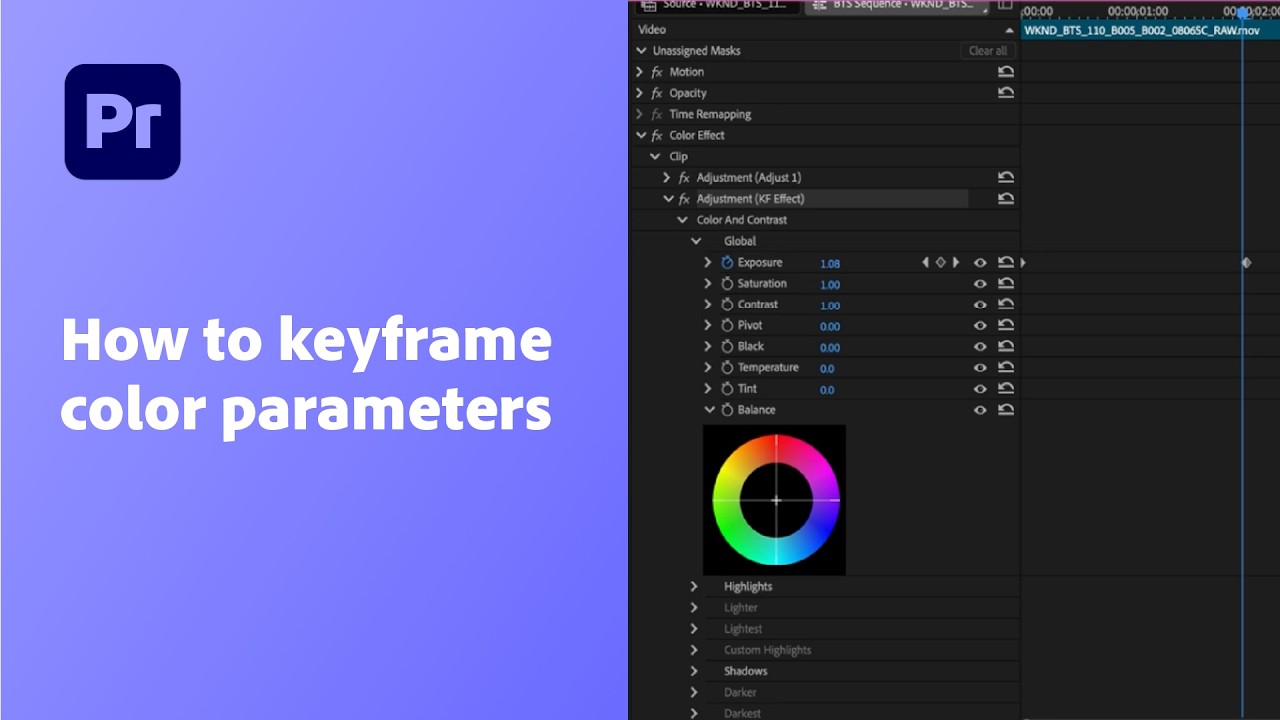Screen dimensions: 1280x720
Task: Expand Adjustment (Adjust 1)
Action: (667, 178)
